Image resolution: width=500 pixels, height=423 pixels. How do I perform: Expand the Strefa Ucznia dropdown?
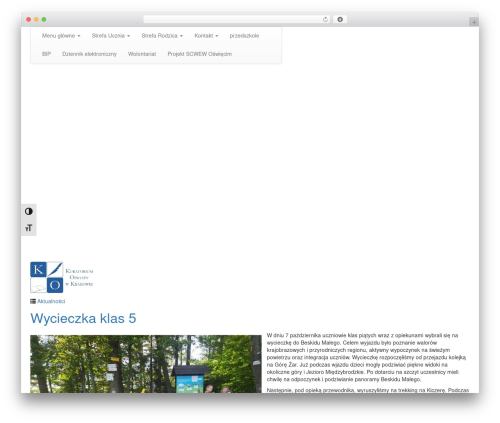[111, 36]
